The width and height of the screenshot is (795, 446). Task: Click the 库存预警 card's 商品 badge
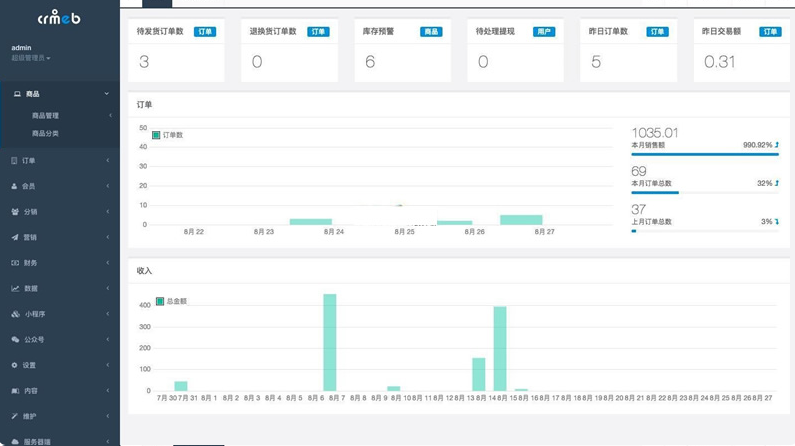click(431, 32)
